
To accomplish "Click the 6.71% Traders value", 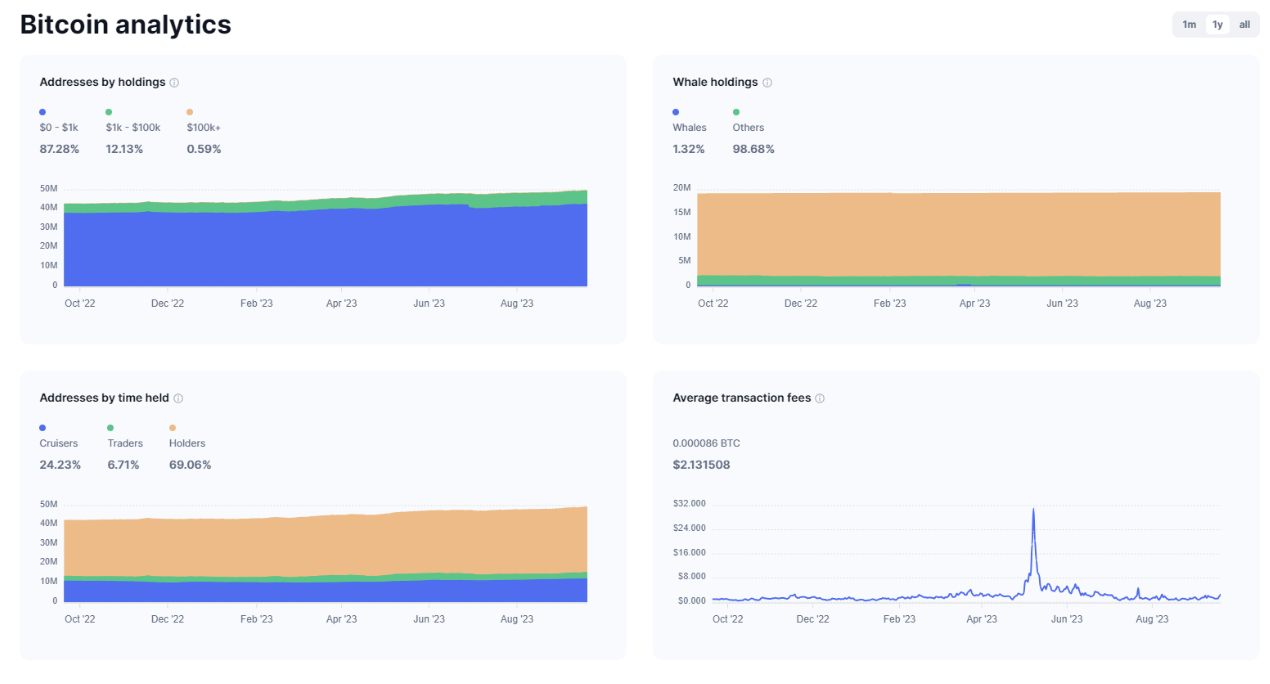I will (124, 465).
